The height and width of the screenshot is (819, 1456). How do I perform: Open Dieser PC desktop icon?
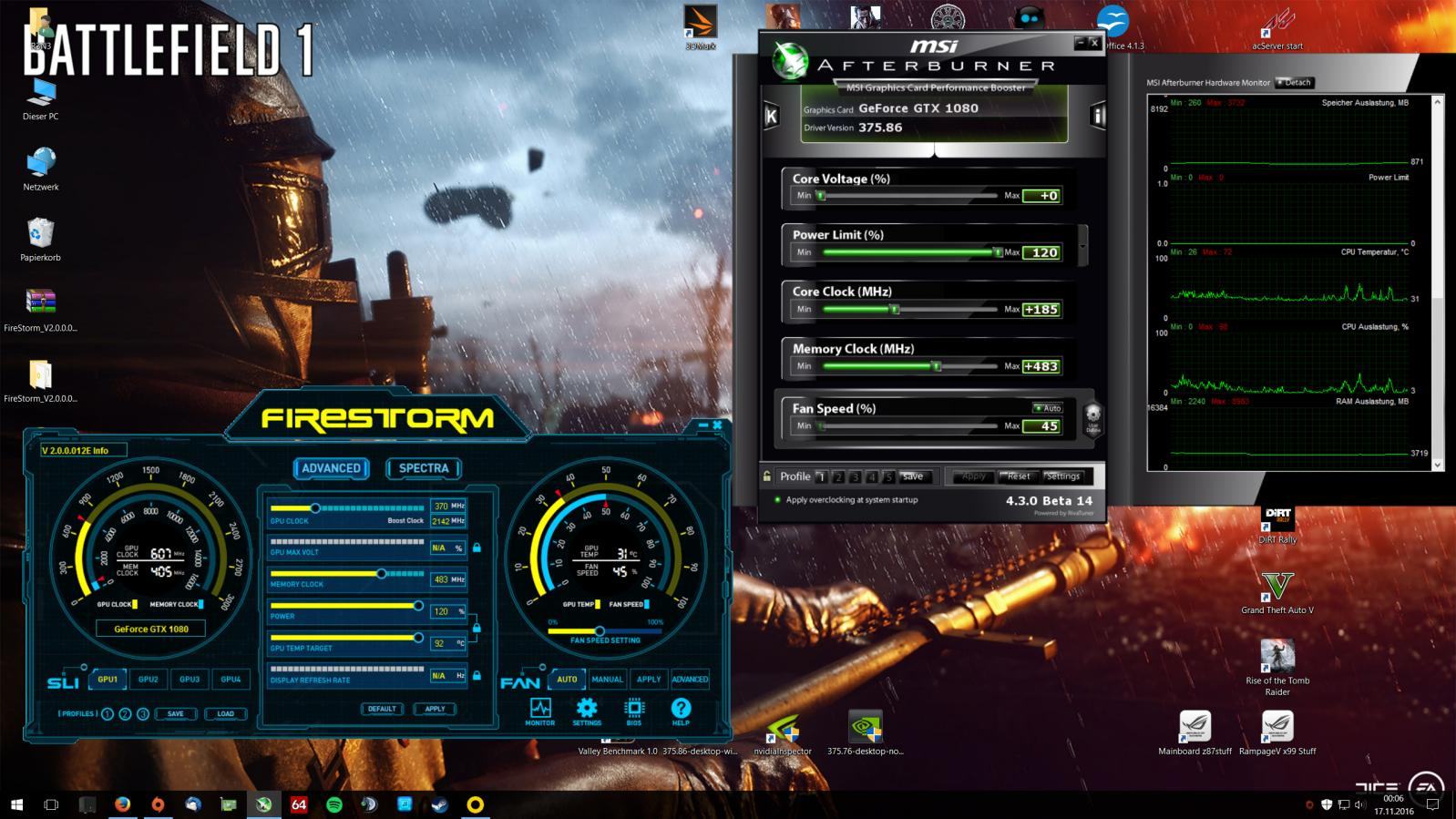40,98
